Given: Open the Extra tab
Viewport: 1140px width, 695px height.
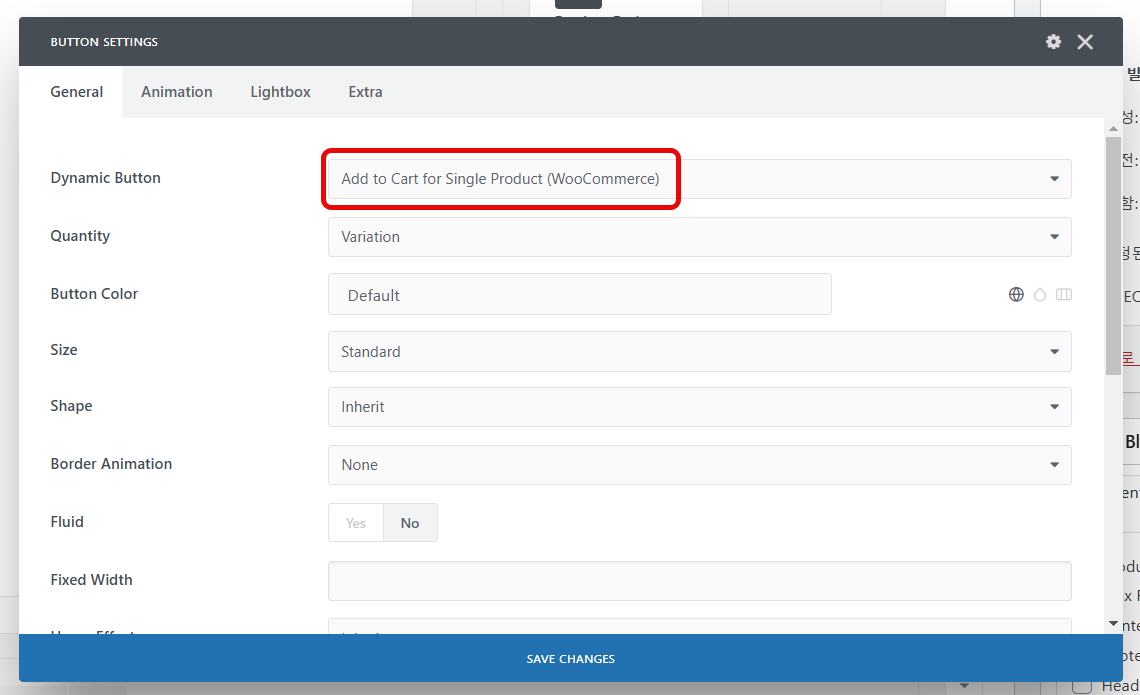Looking at the screenshot, I should click(365, 92).
